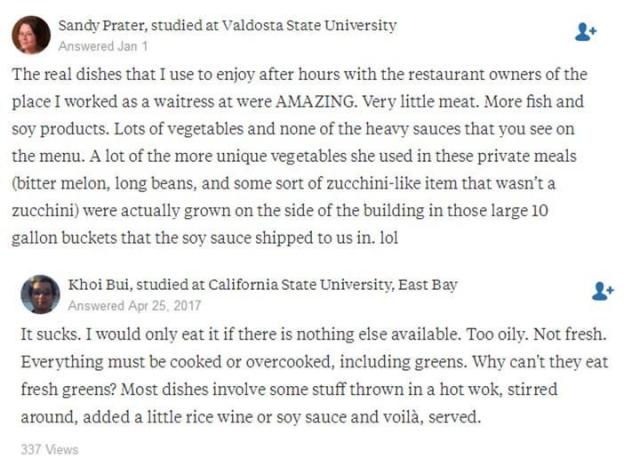Open Sandy Prater's profile photo

click(31, 35)
